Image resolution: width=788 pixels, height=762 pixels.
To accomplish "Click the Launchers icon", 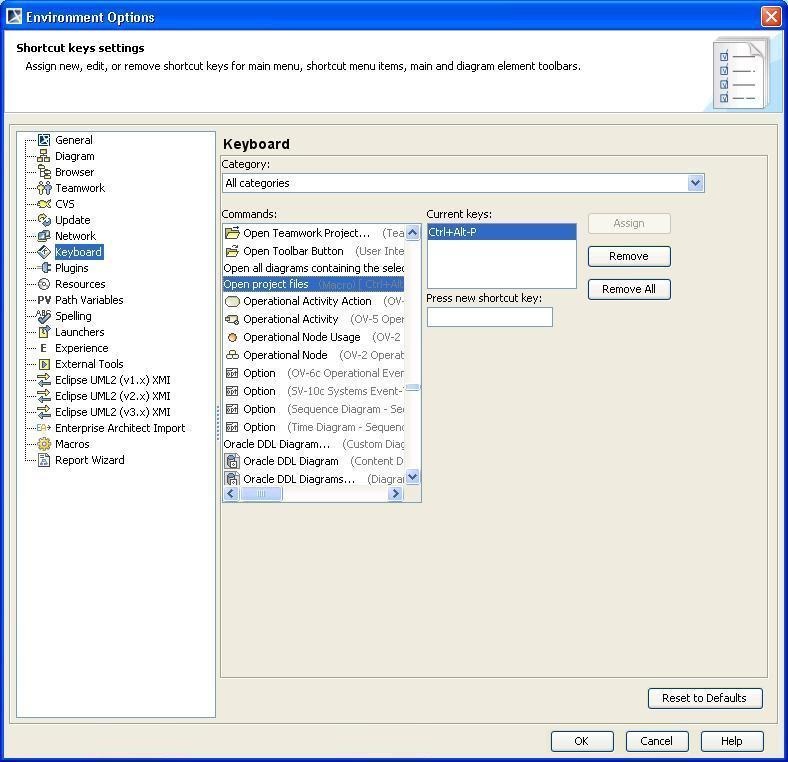I will click(44, 332).
